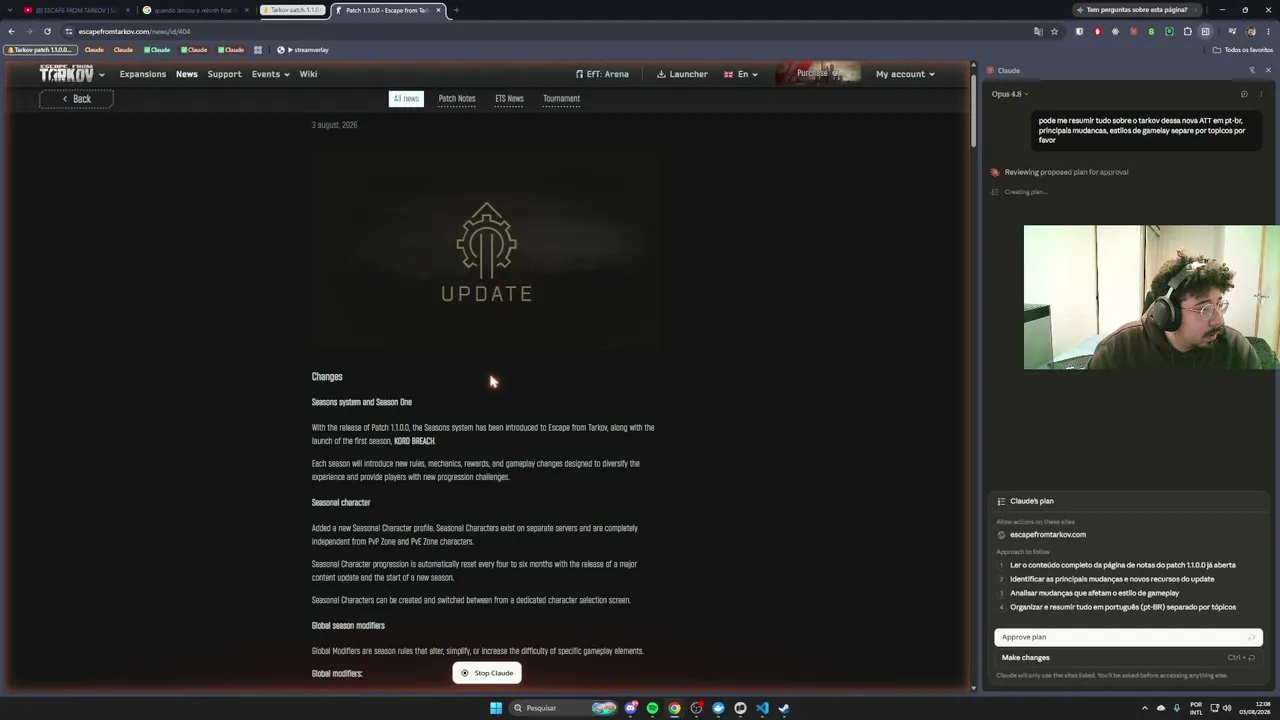The width and height of the screenshot is (1280, 720).
Task: Switch to the Tournament tab
Action: pos(561,99)
